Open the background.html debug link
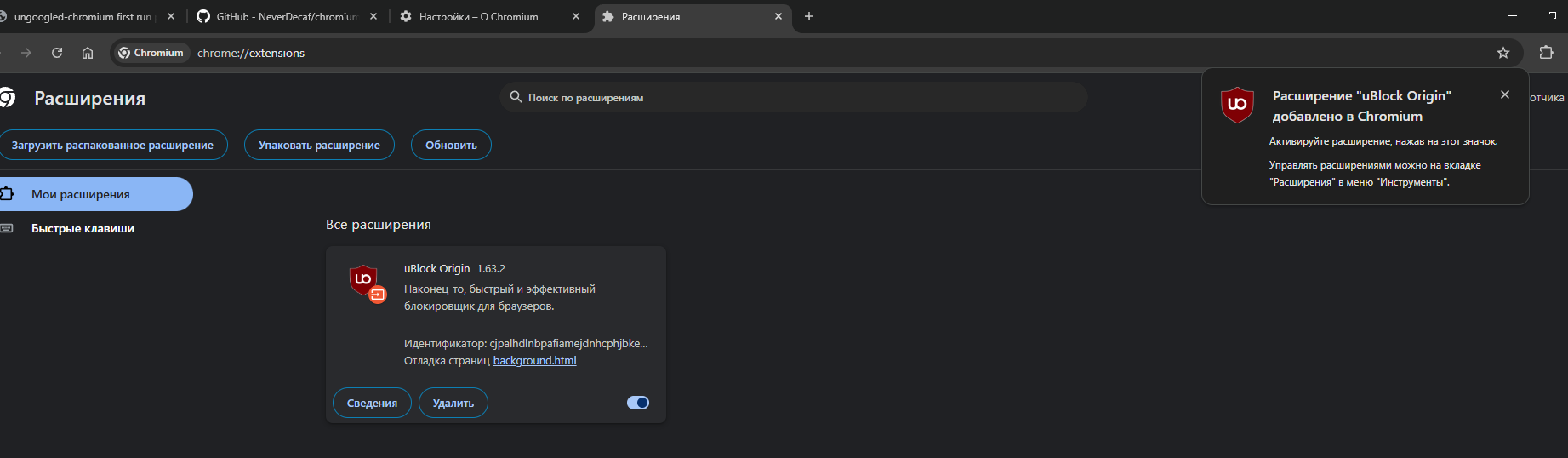Viewport: 1568px width, 458px height. pyautogui.click(x=534, y=360)
